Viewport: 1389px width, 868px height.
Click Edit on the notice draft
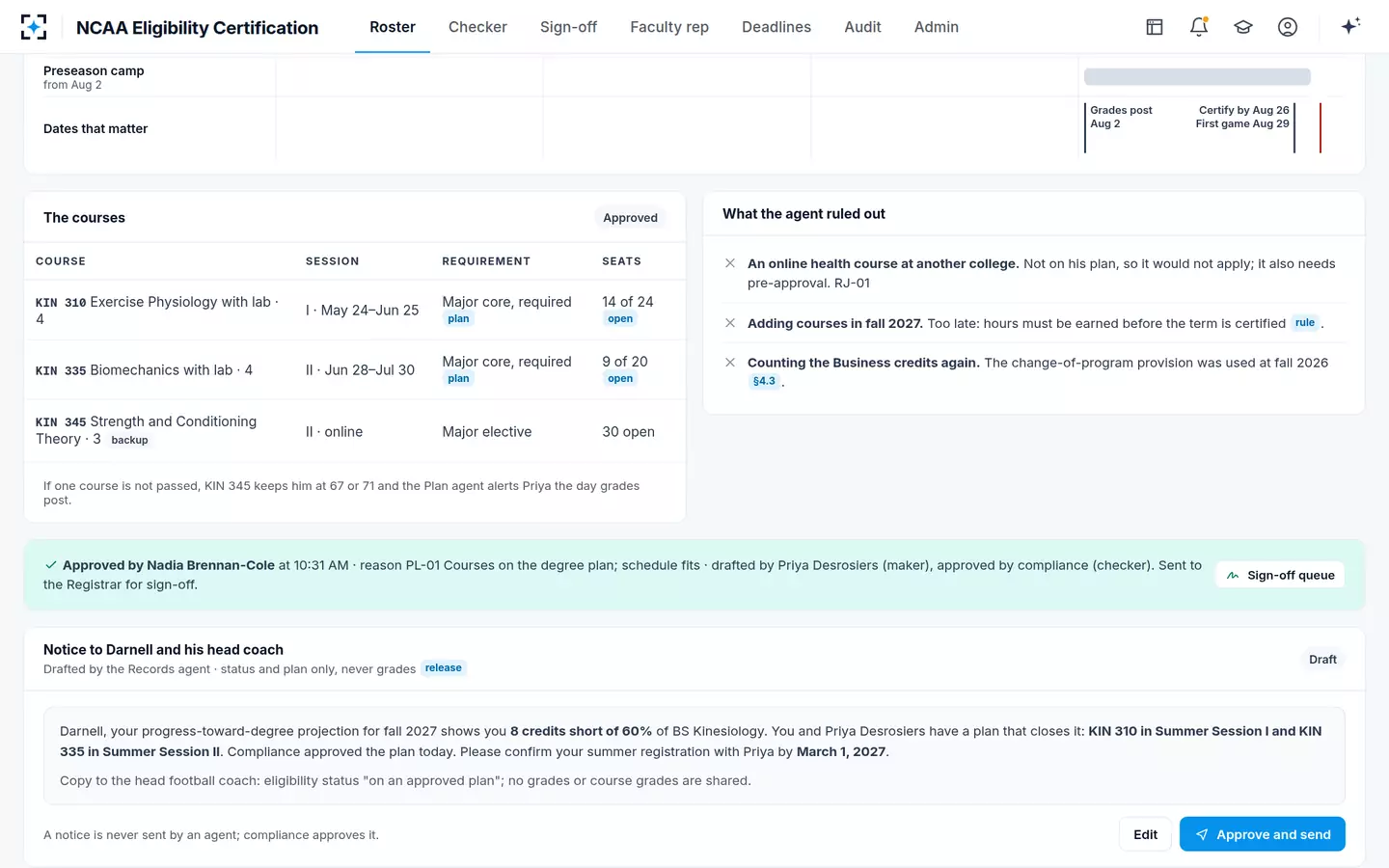[x=1146, y=834]
